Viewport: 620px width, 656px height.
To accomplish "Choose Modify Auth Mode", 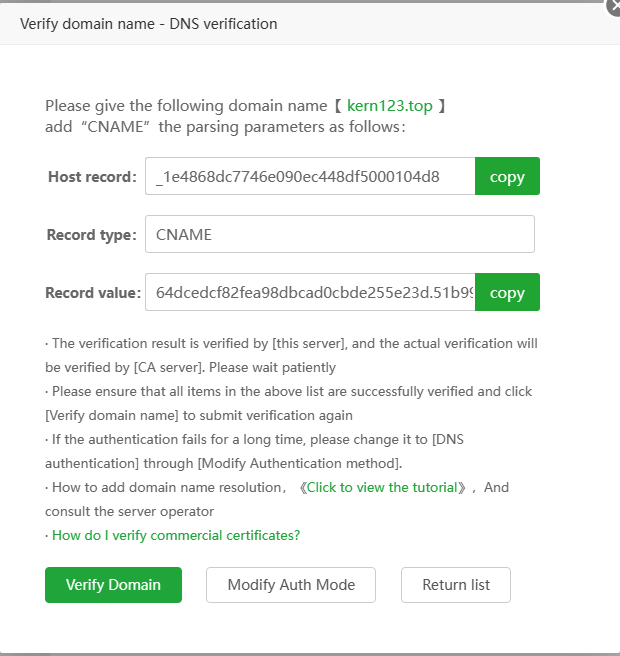I will tap(291, 585).
